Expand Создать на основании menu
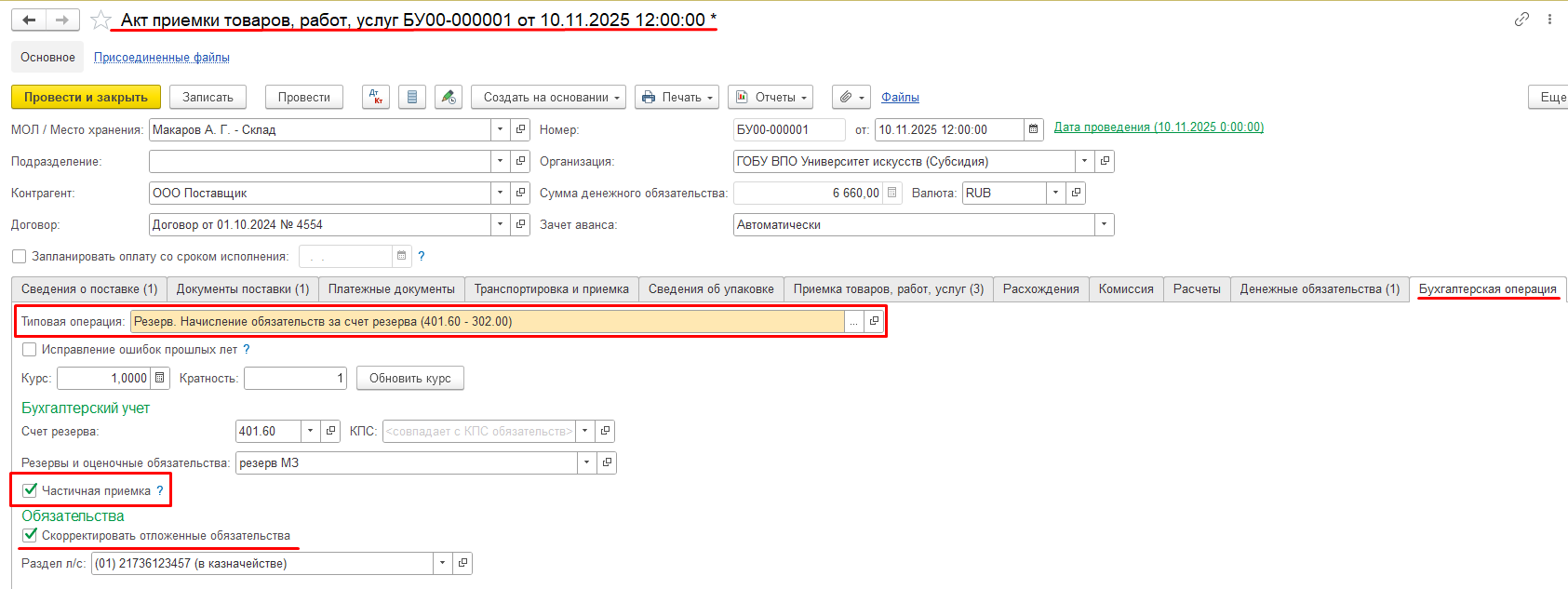 [548, 97]
